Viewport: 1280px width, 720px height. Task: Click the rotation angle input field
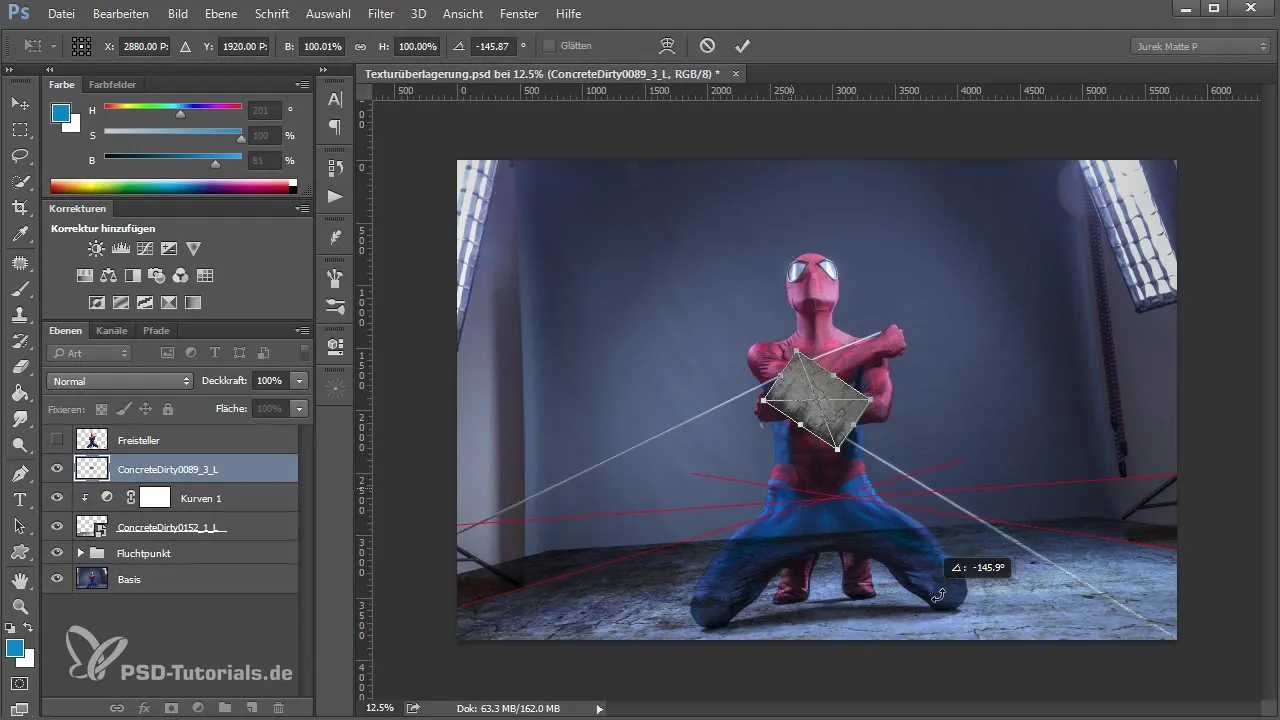493,46
